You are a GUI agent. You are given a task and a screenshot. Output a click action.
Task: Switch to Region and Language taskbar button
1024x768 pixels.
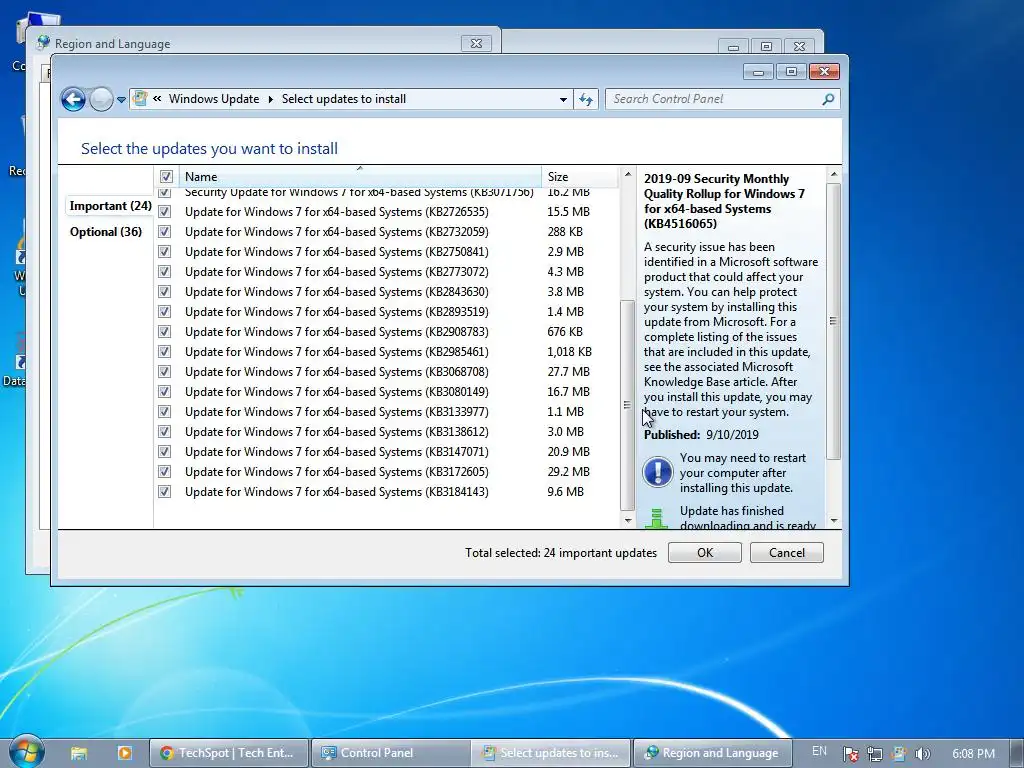click(712, 753)
